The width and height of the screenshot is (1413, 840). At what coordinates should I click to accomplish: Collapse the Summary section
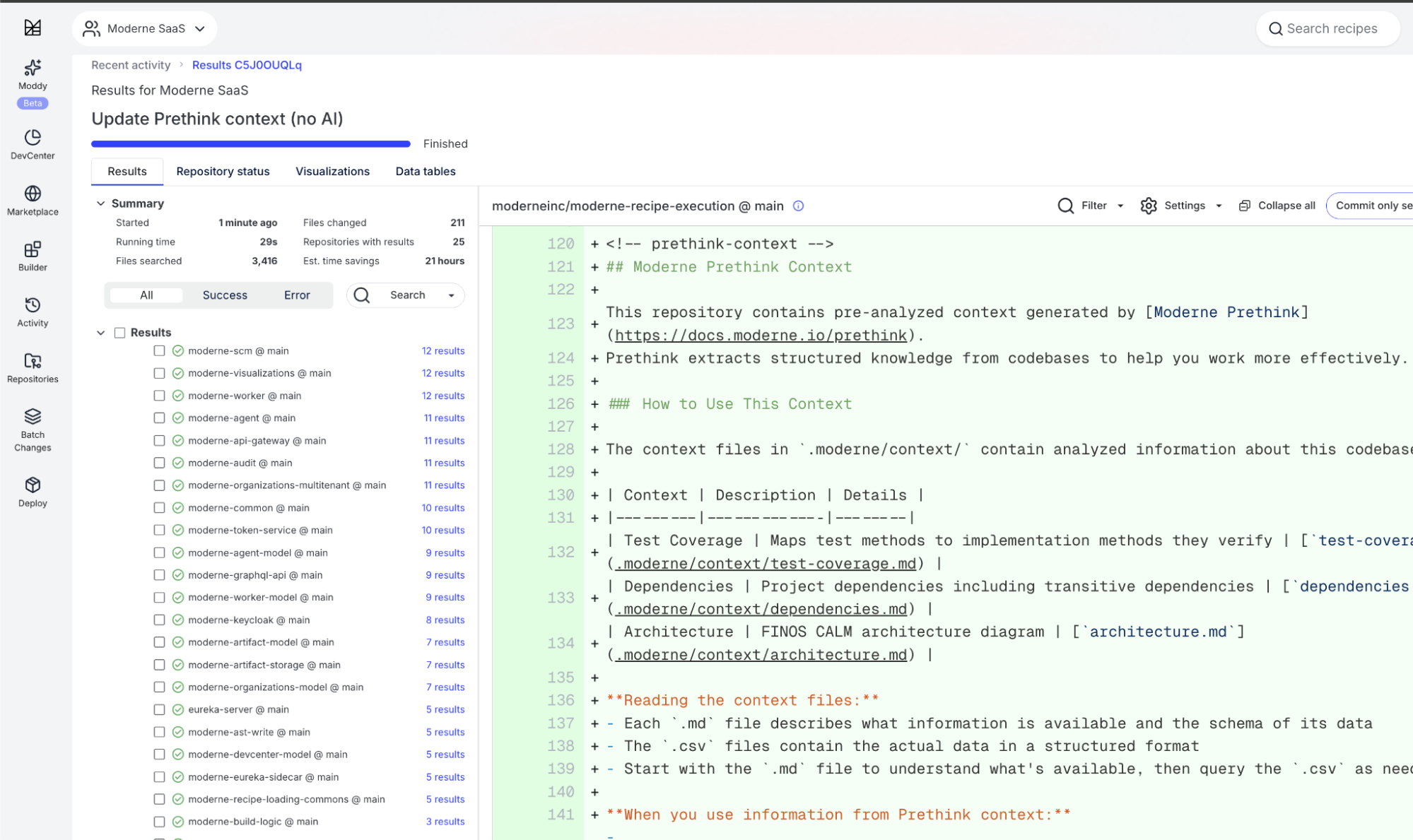pyautogui.click(x=100, y=203)
